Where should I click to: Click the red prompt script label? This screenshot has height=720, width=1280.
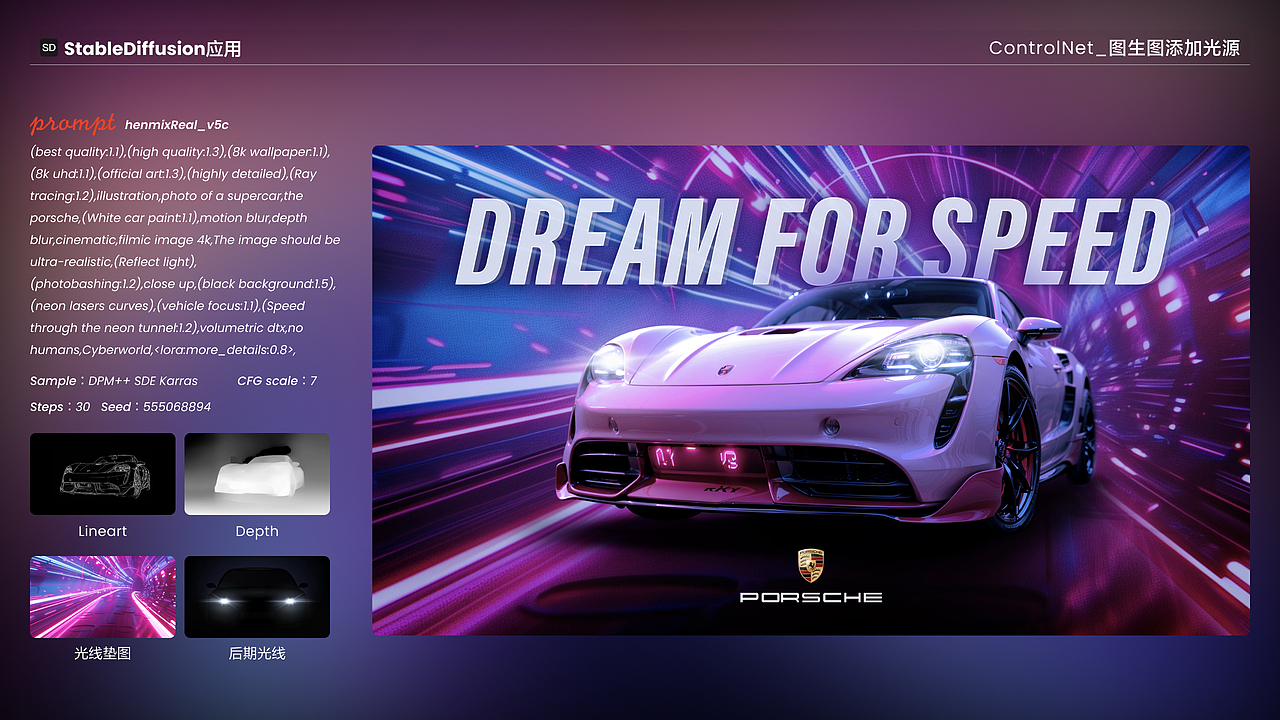(x=73, y=124)
